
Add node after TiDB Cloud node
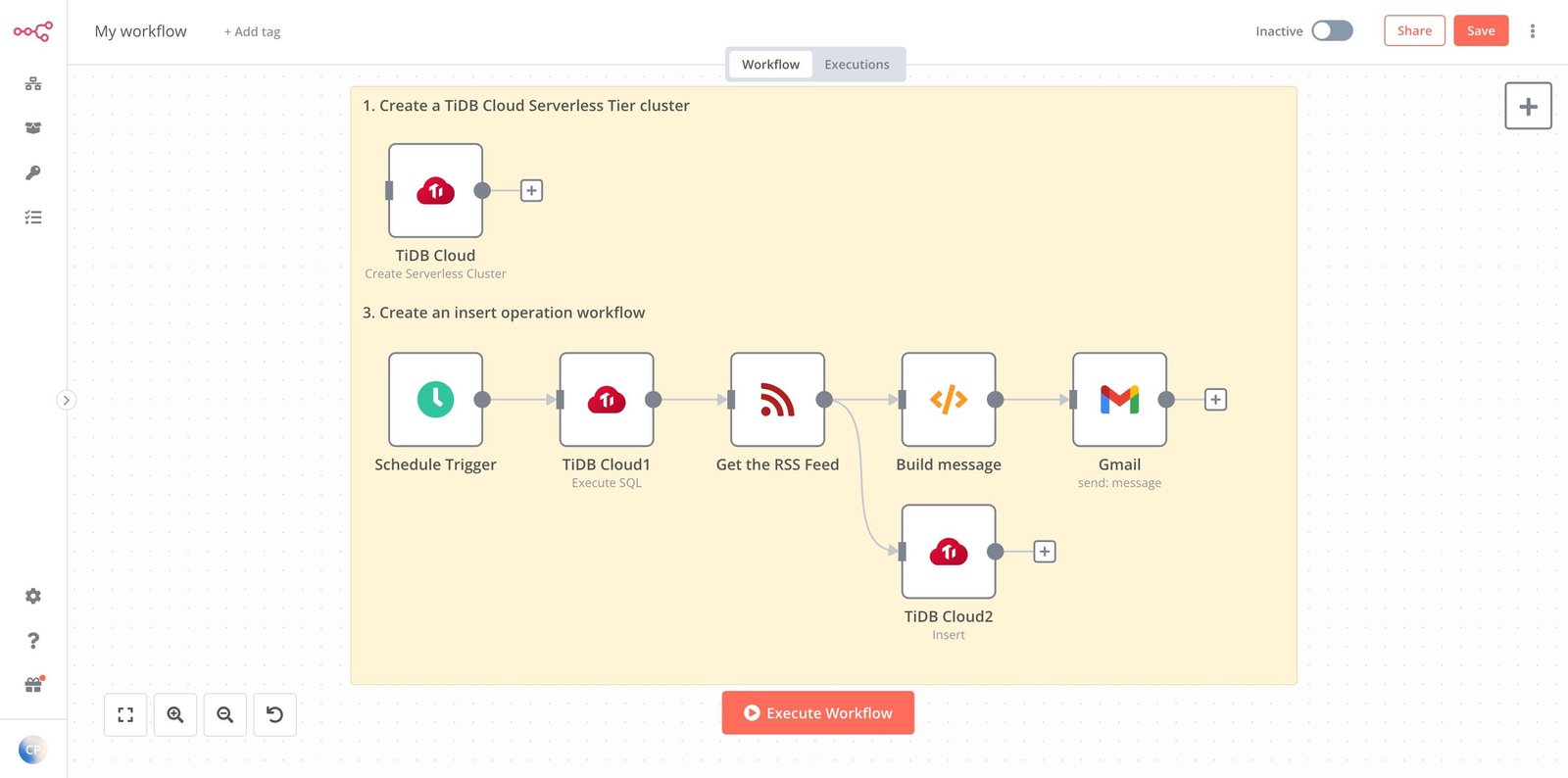[x=531, y=190]
